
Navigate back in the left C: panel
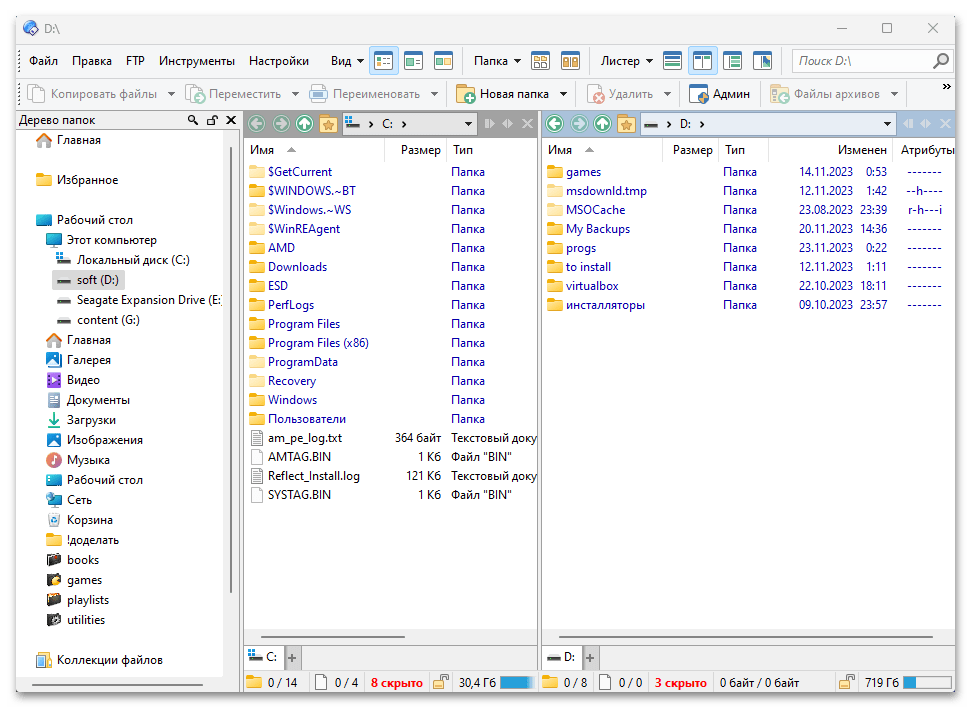(257, 123)
